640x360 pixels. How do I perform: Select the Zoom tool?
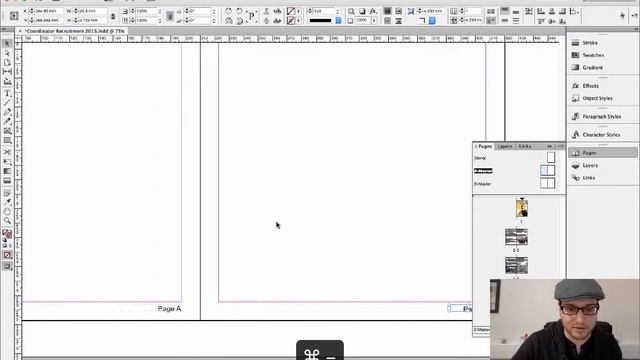point(7,221)
